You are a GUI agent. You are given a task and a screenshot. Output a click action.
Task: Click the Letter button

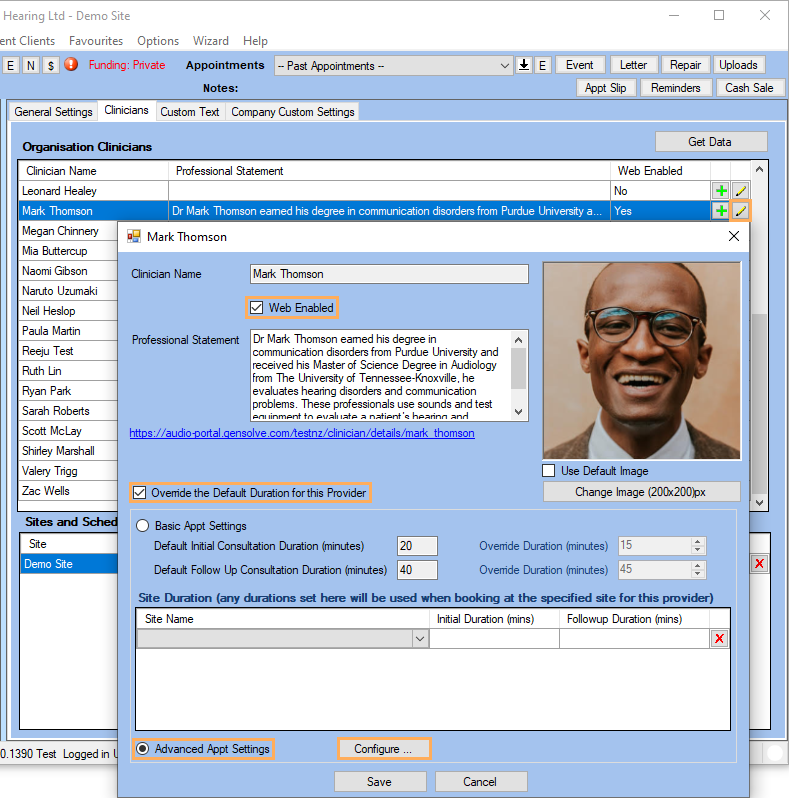coord(634,65)
